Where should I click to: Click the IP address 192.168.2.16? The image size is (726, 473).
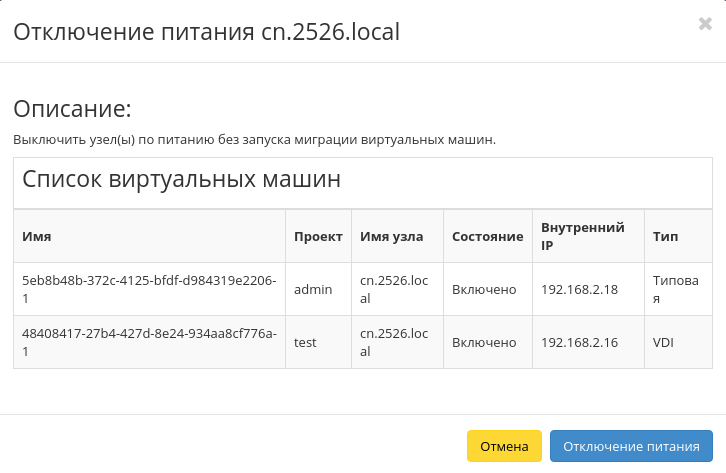coord(579,342)
